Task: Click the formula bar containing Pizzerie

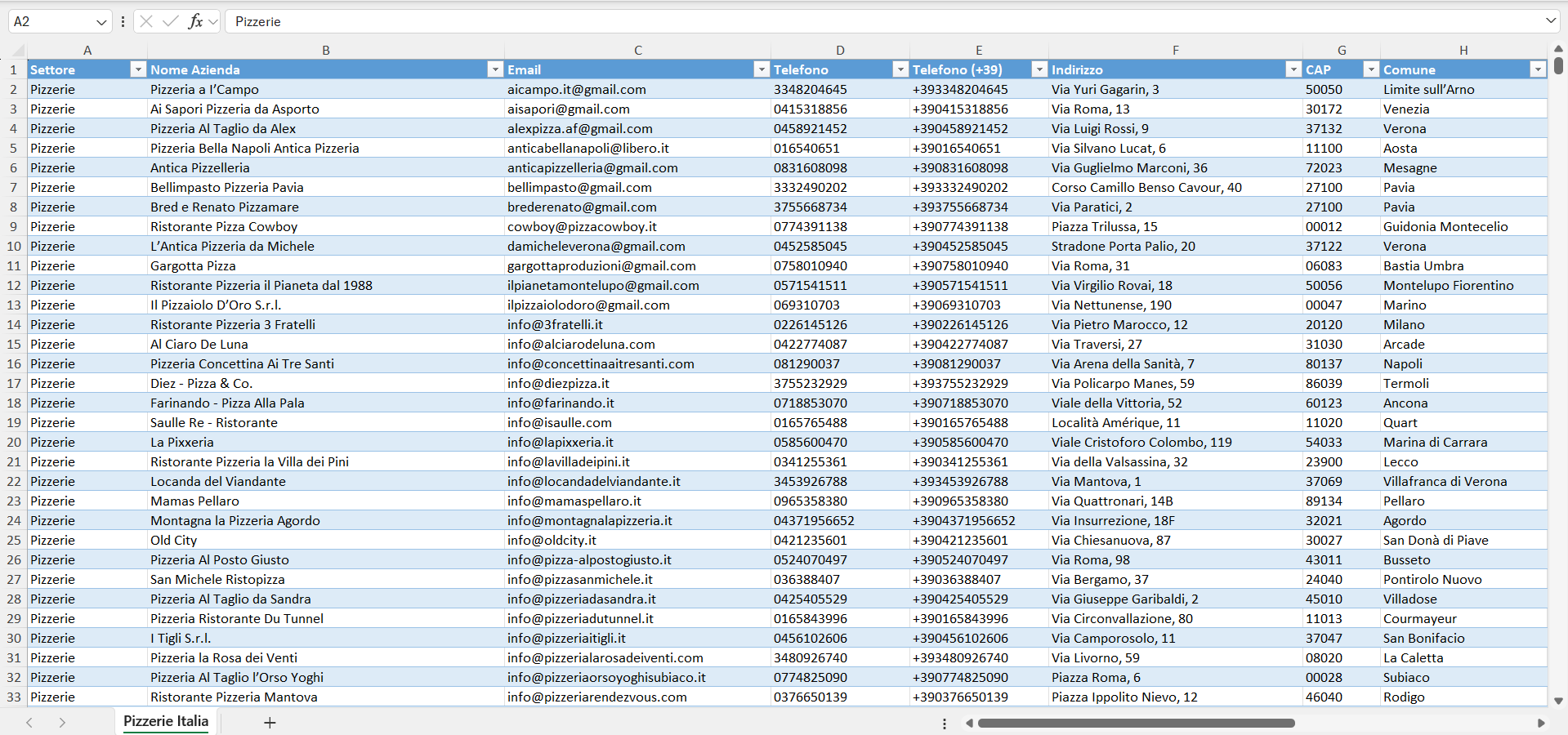Action: click(882, 21)
